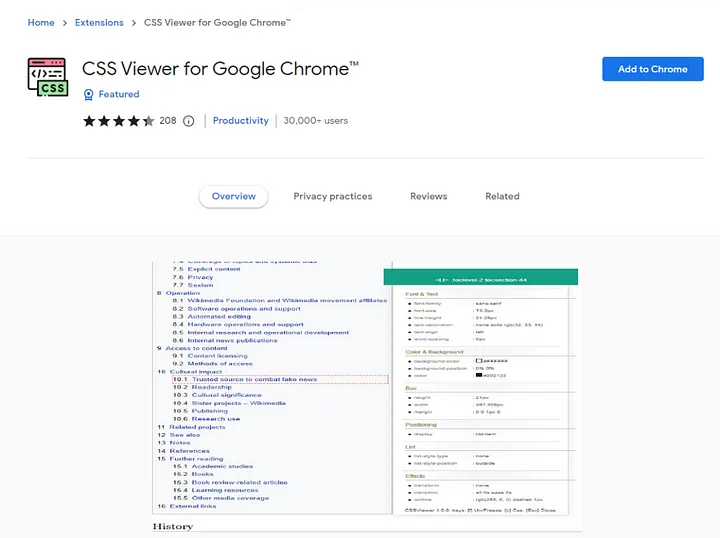Open the rating info icon
The image size is (720, 538).
[188, 121]
